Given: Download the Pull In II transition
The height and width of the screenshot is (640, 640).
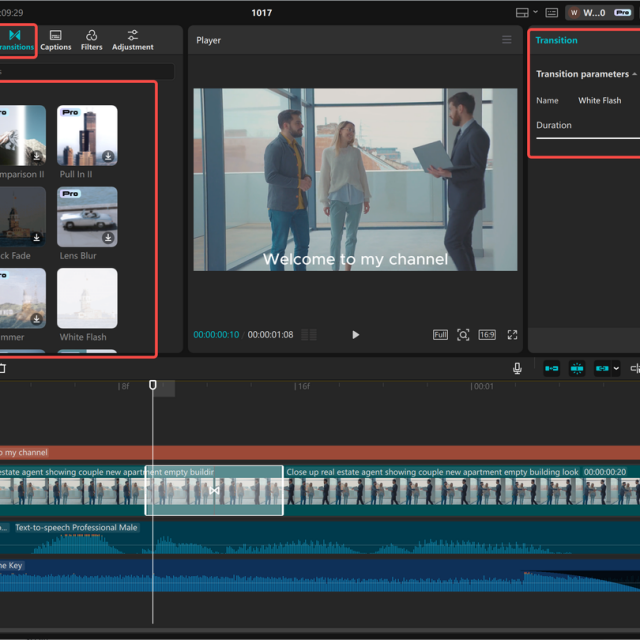Looking at the screenshot, I should pyautogui.click(x=108, y=157).
